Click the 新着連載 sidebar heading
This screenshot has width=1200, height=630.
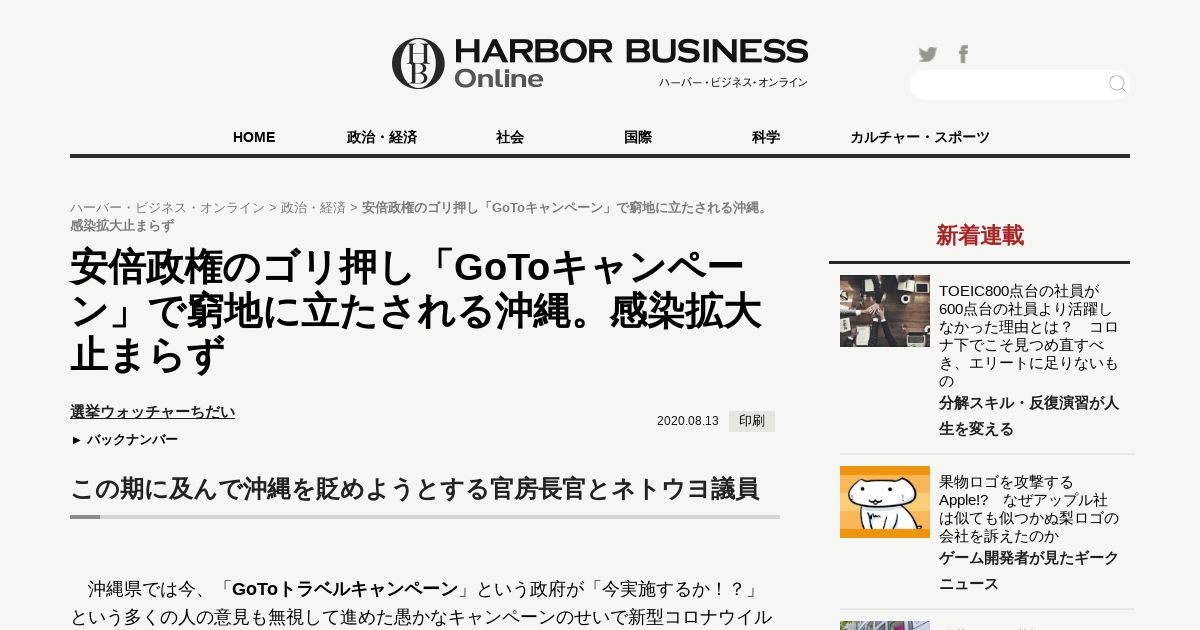click(980, 236)
